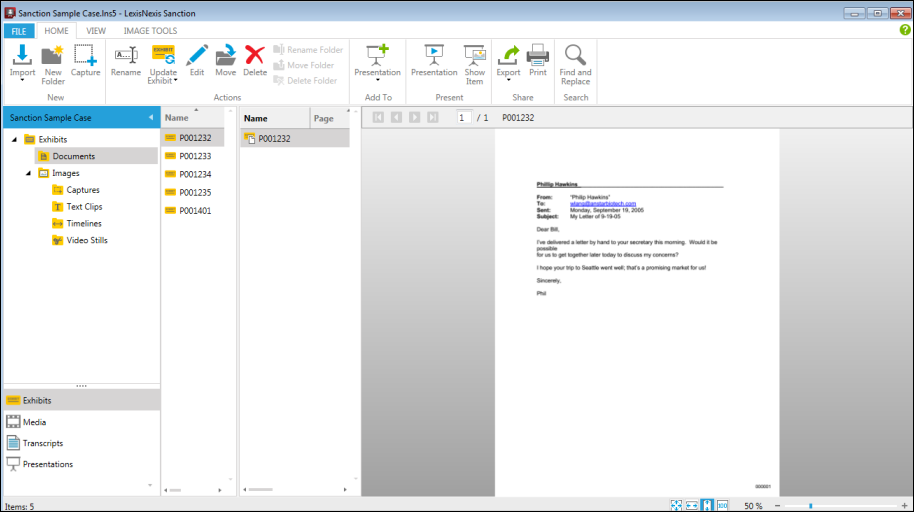Click the red Delete icon
Image resolution: width=914 pixels, height=512 pixels.
coord(255,55)
